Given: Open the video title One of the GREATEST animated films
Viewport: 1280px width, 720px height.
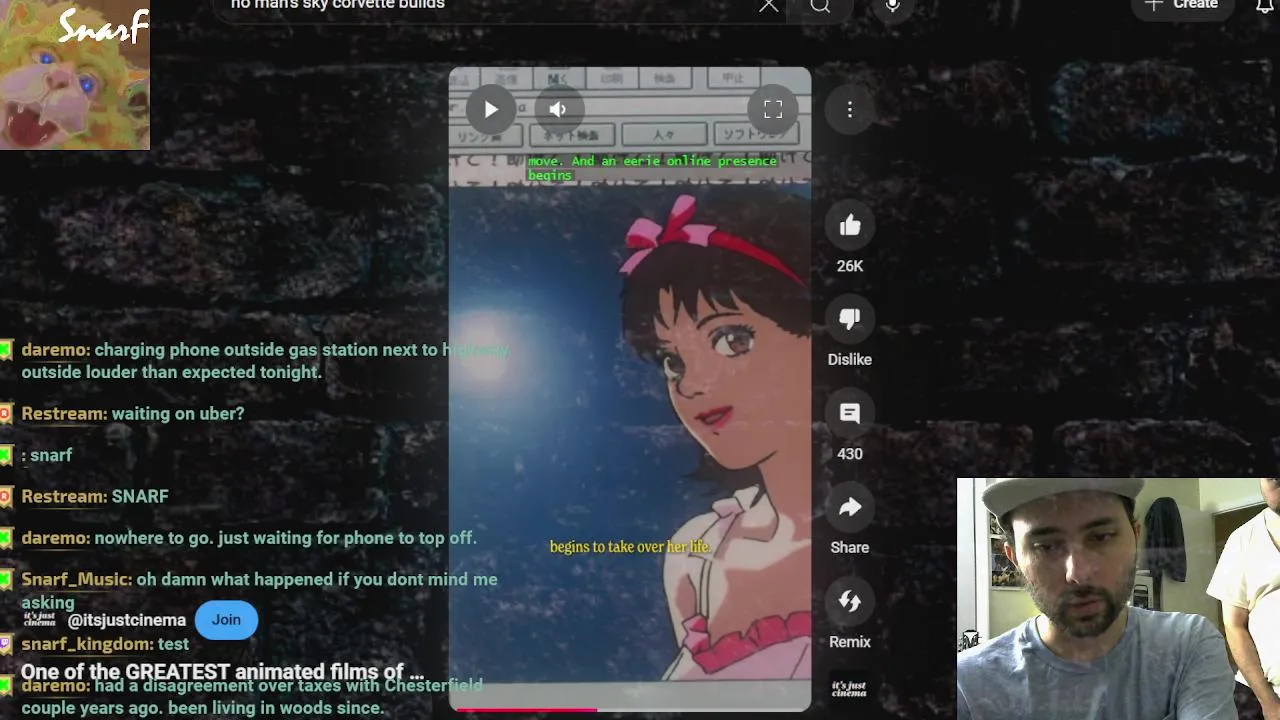Looking at the screenshot, I should [x=222, y=672].
